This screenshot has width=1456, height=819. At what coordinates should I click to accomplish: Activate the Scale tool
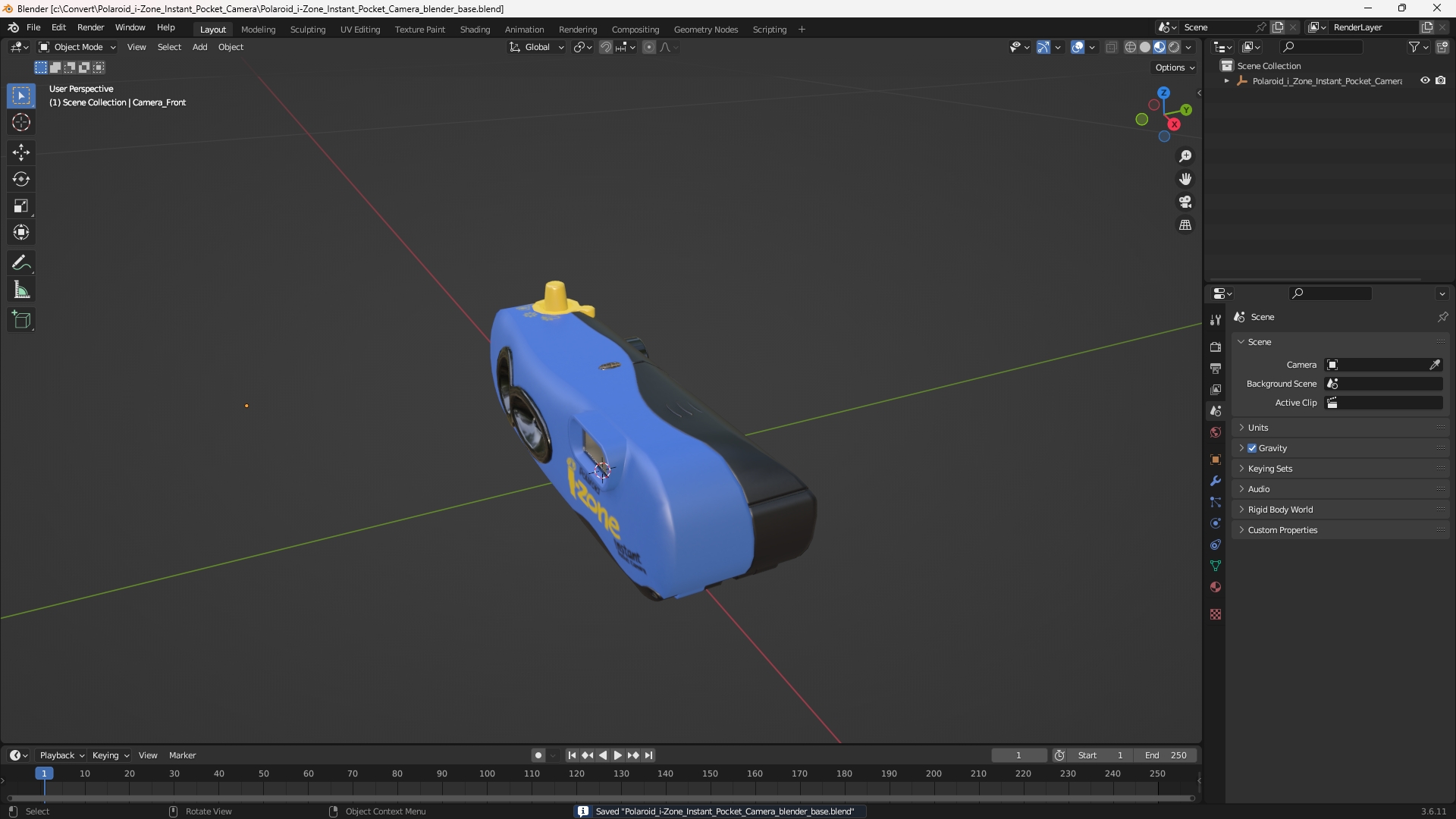pos(21,206)
